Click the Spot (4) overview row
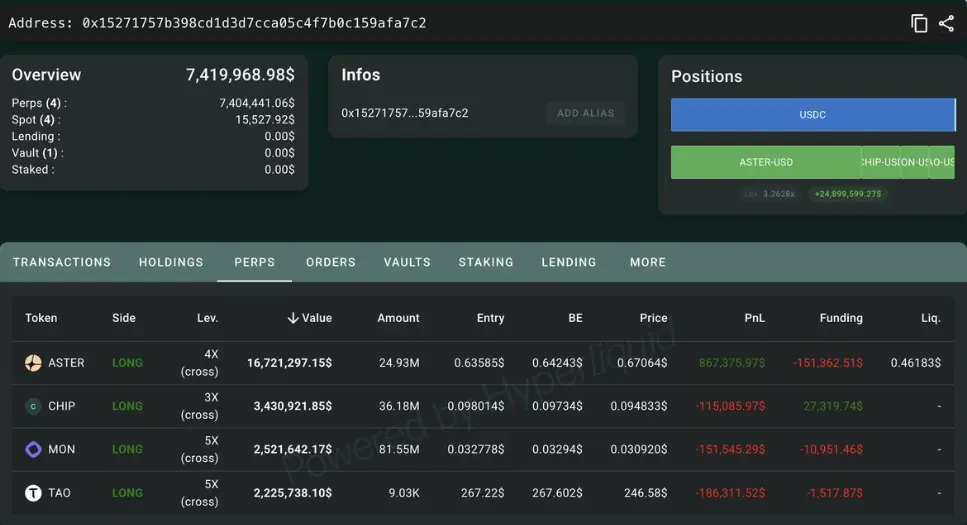The height and width of the screenshot is (525, 967). click(x=153, y=120)
